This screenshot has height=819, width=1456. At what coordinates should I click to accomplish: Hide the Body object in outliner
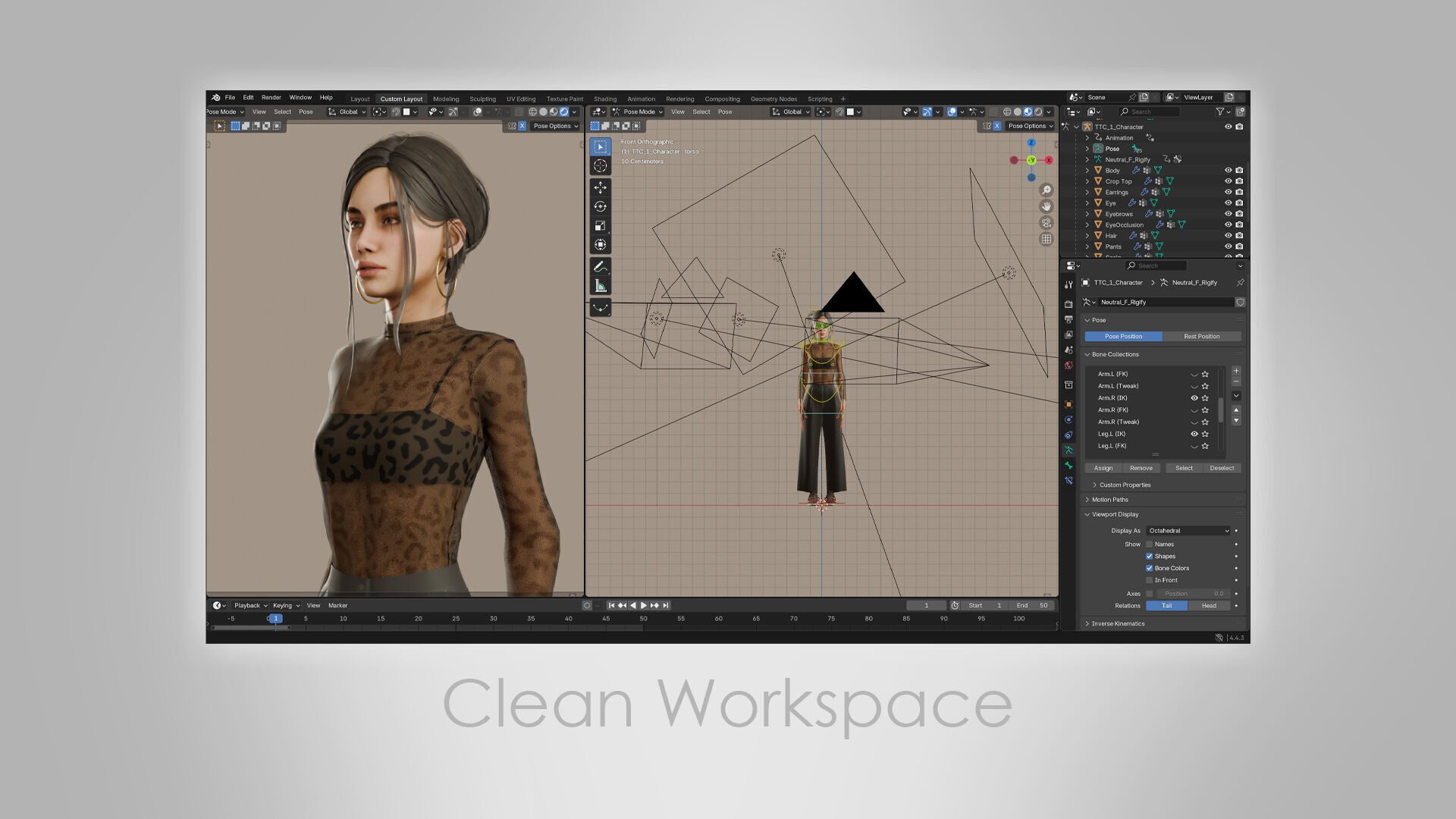tap(1228, 171)
